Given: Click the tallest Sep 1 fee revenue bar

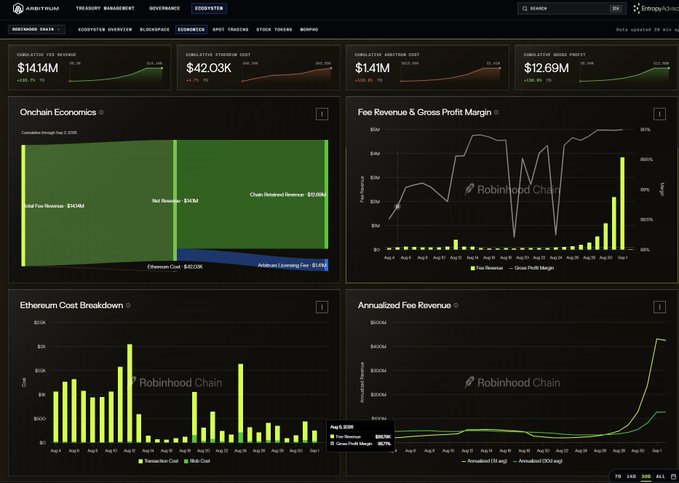Looking at the screenshot, I should pyautogui.click(x=622, y=203).
